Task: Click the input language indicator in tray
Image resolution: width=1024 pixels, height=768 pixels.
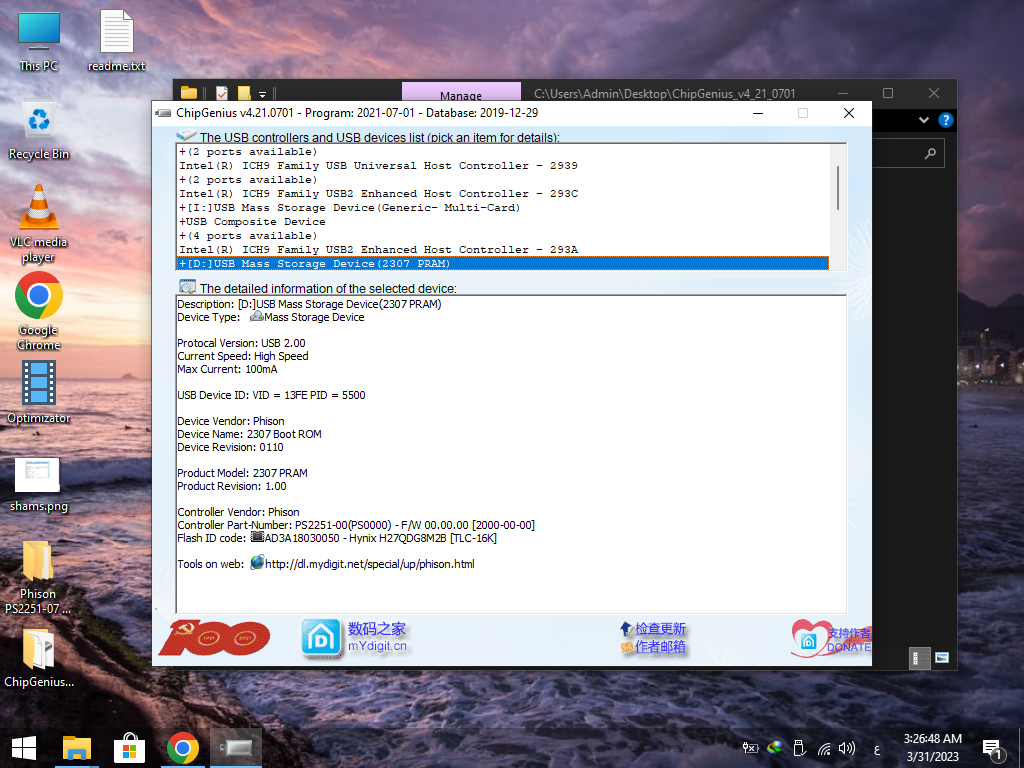Action: [x=877, y=749]
